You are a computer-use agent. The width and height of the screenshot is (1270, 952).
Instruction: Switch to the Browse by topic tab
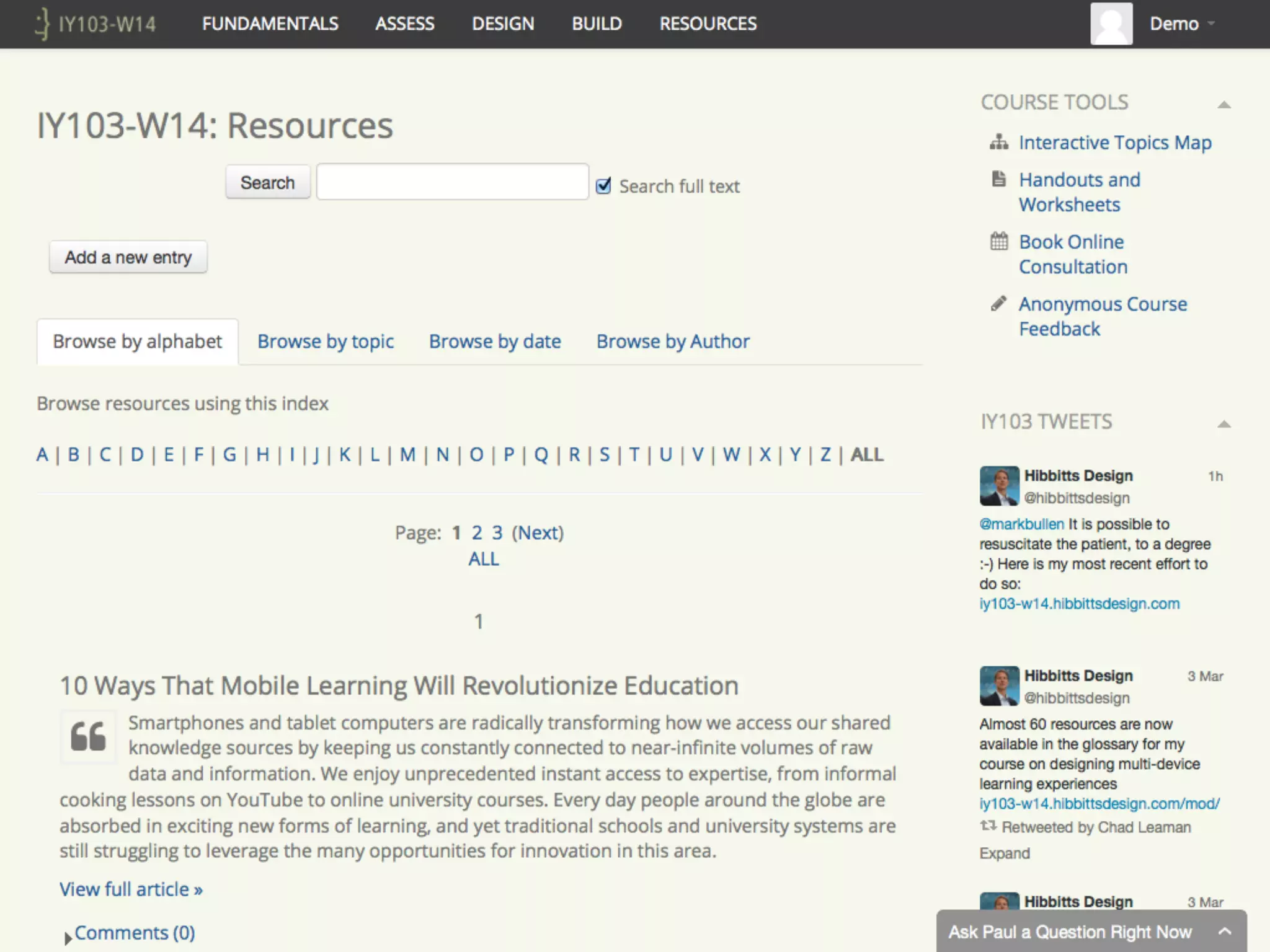coord(326,342)
